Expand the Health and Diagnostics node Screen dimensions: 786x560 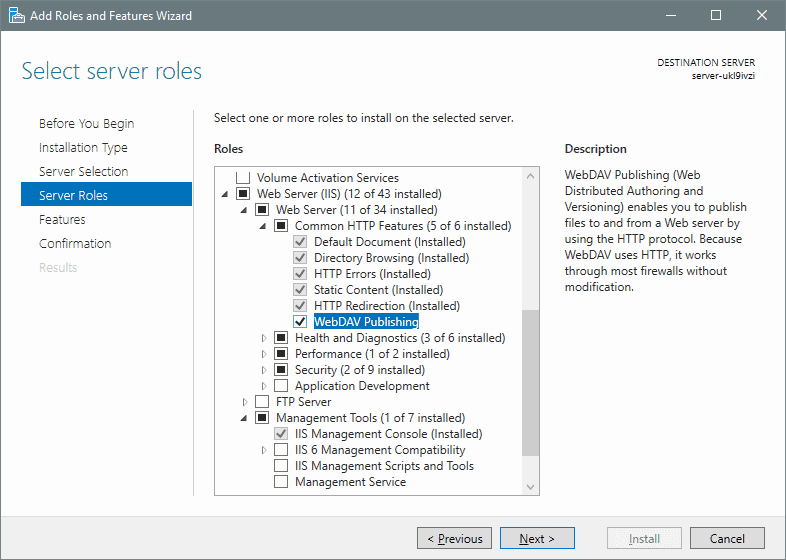click(264, 338)
